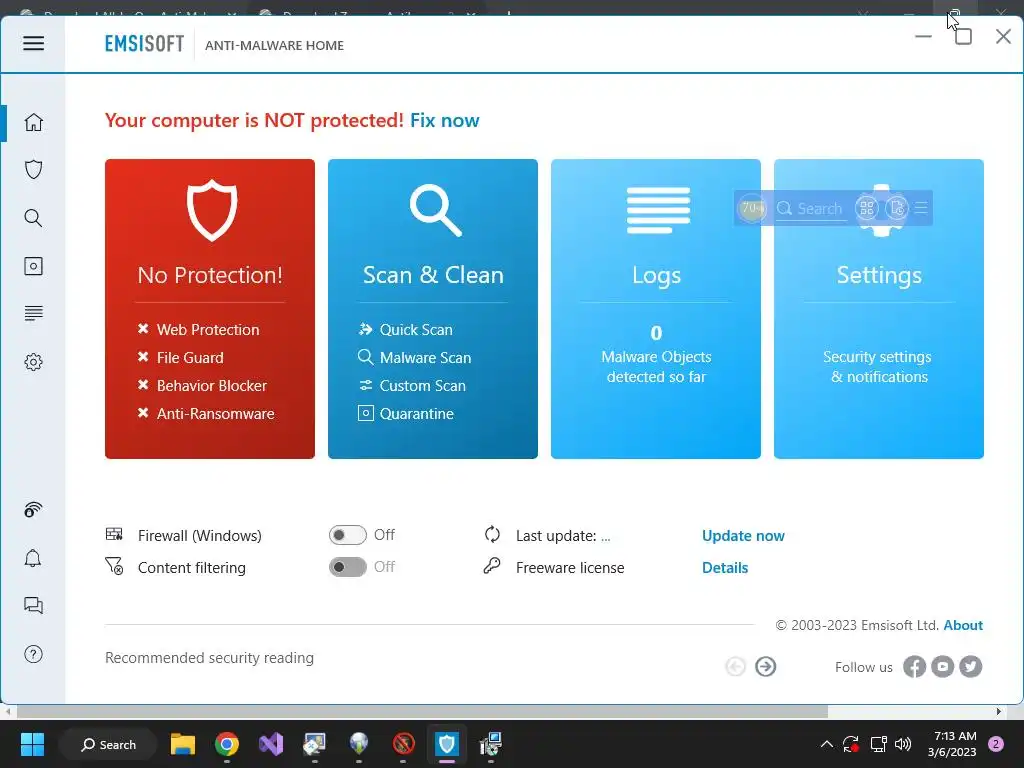Show previous recommended reading arrow
The width and height of the screenshot is (1024, 768).
[735, 667]
